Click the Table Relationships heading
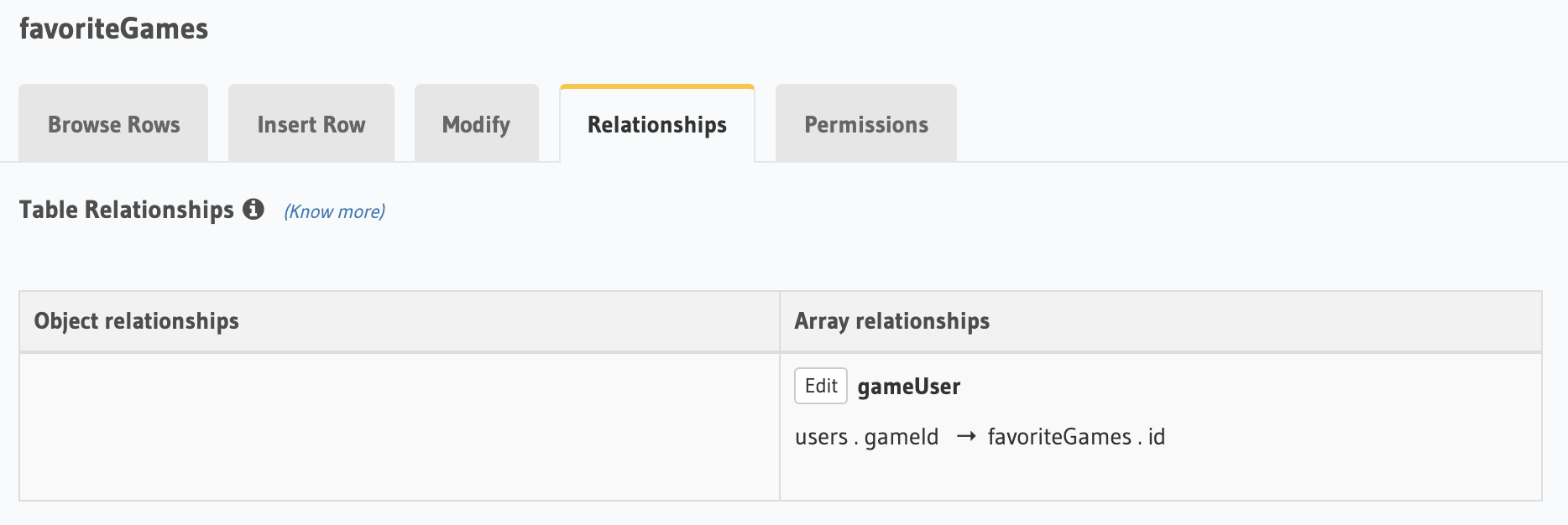1568x525 pixels. click(127, 210)
